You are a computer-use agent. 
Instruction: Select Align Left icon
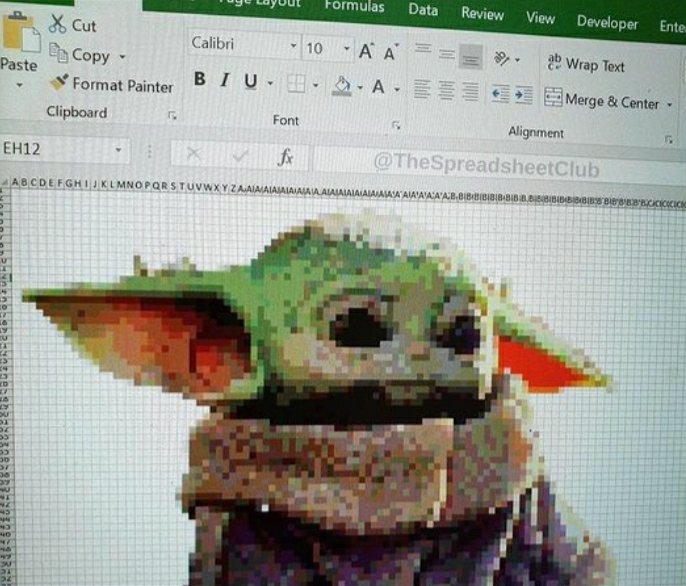coord(422,89)
